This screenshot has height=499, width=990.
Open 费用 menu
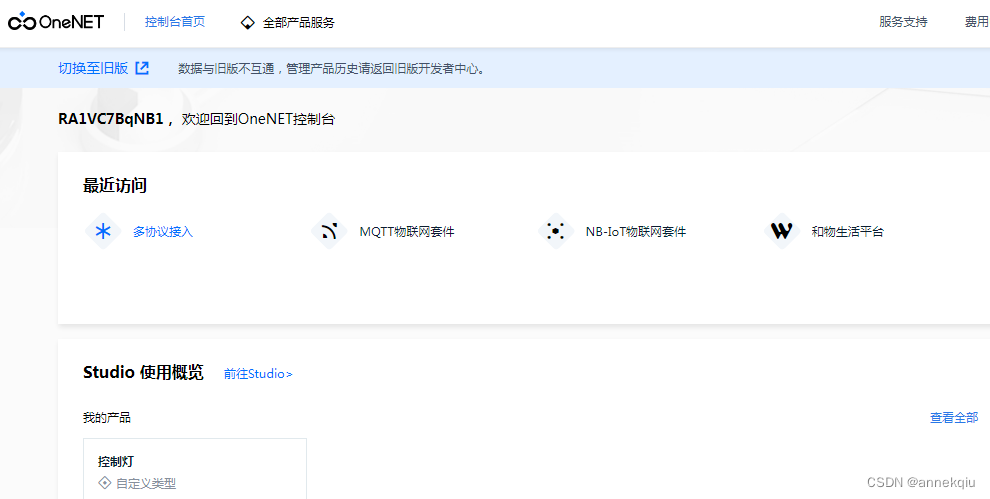[x=976, y=22]
